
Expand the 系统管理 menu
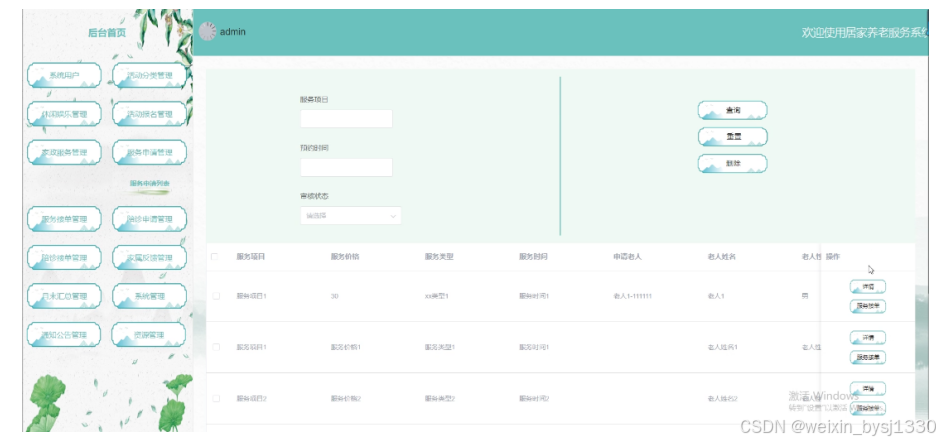point(149,296)
